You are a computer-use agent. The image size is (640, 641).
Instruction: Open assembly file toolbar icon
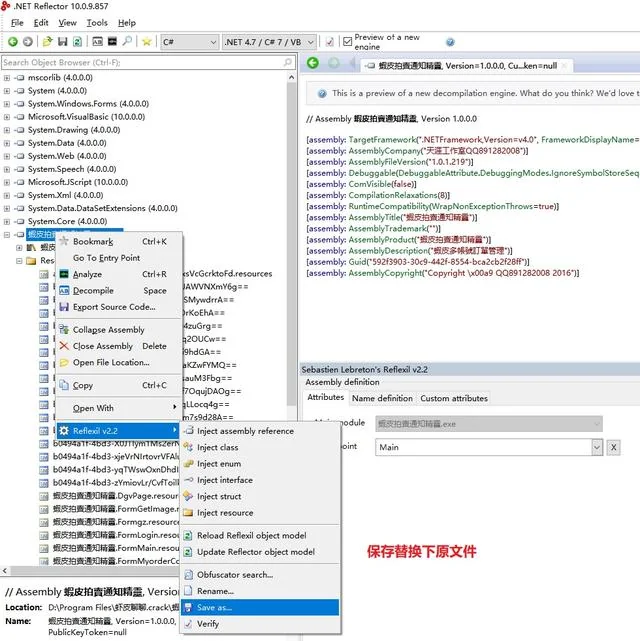(47, 42)
